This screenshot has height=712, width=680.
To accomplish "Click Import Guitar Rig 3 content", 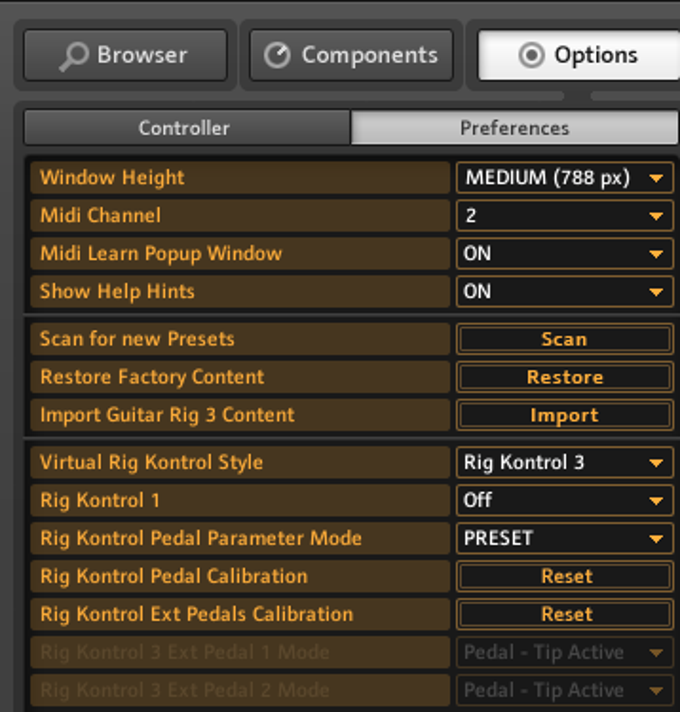I will (x=564, y=415).
